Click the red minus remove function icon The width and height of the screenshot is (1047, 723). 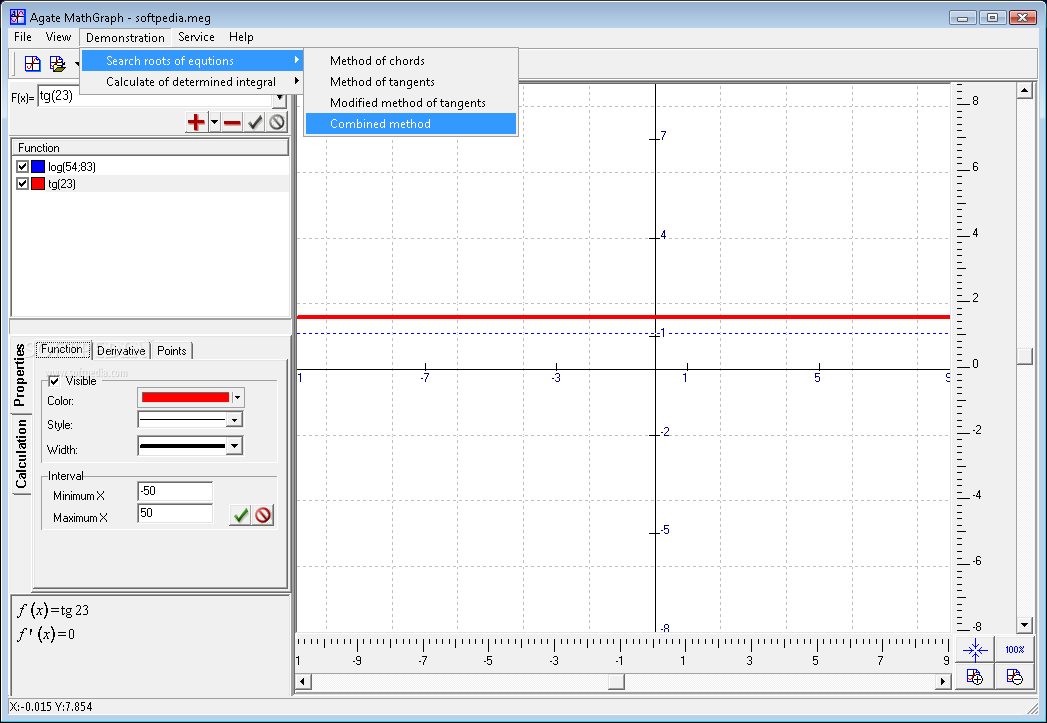[232, 122]
